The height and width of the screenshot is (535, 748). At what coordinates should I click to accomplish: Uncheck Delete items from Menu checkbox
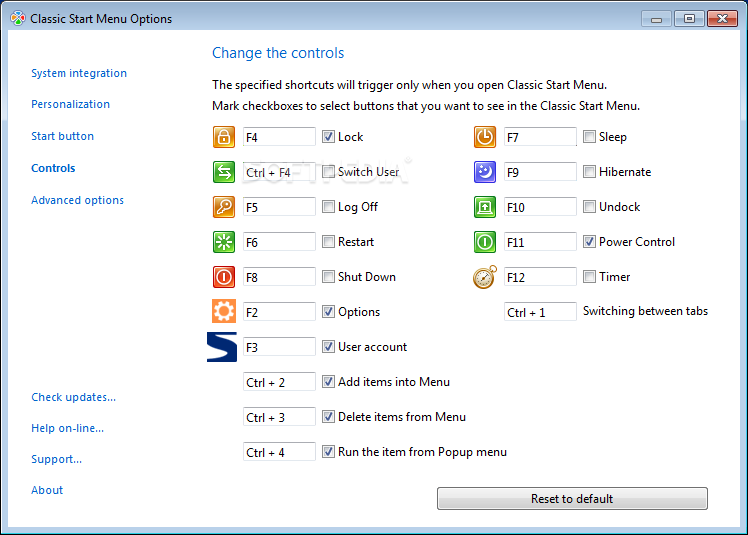[328, 417]
